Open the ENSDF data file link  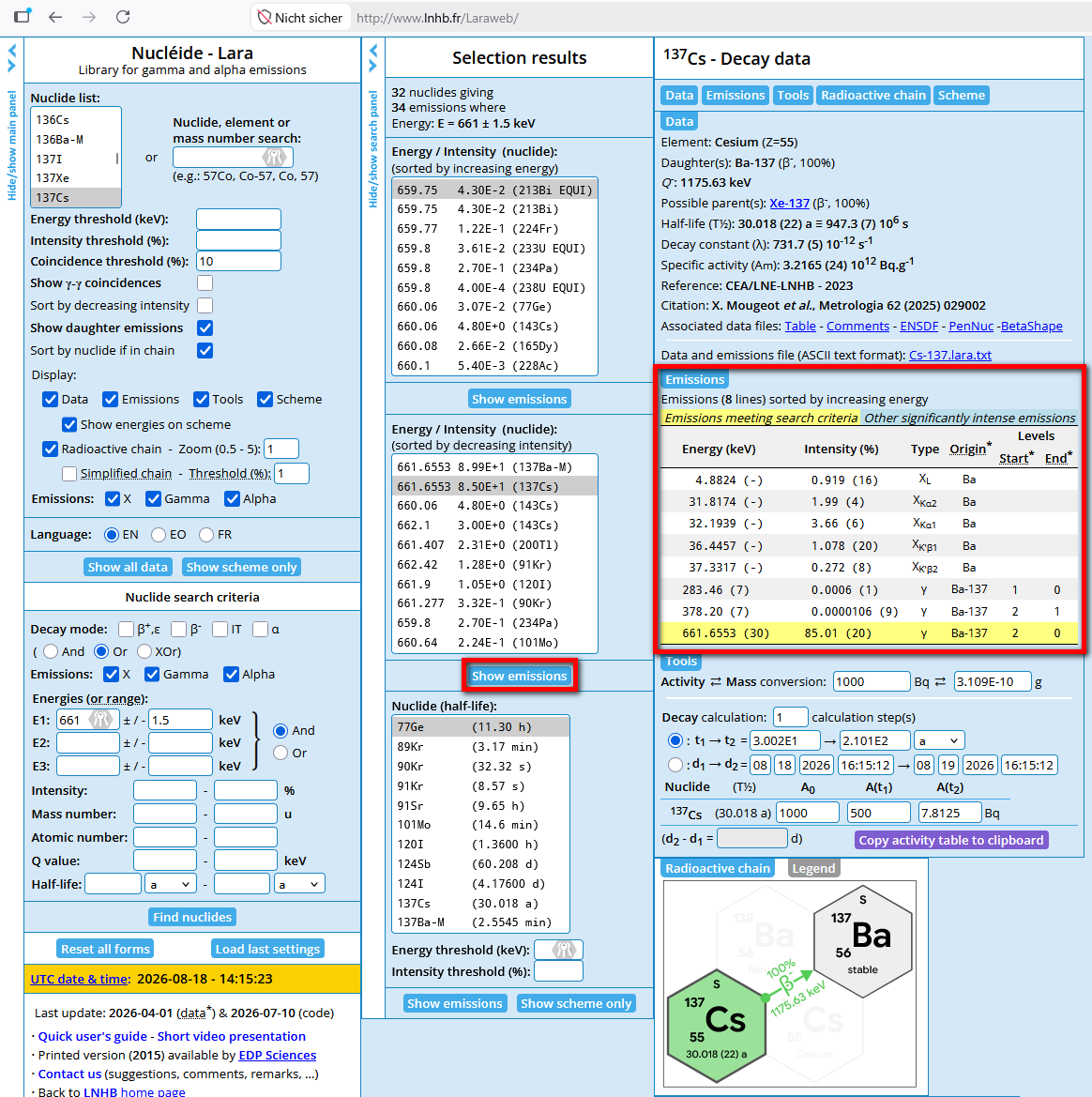point(918,326)
